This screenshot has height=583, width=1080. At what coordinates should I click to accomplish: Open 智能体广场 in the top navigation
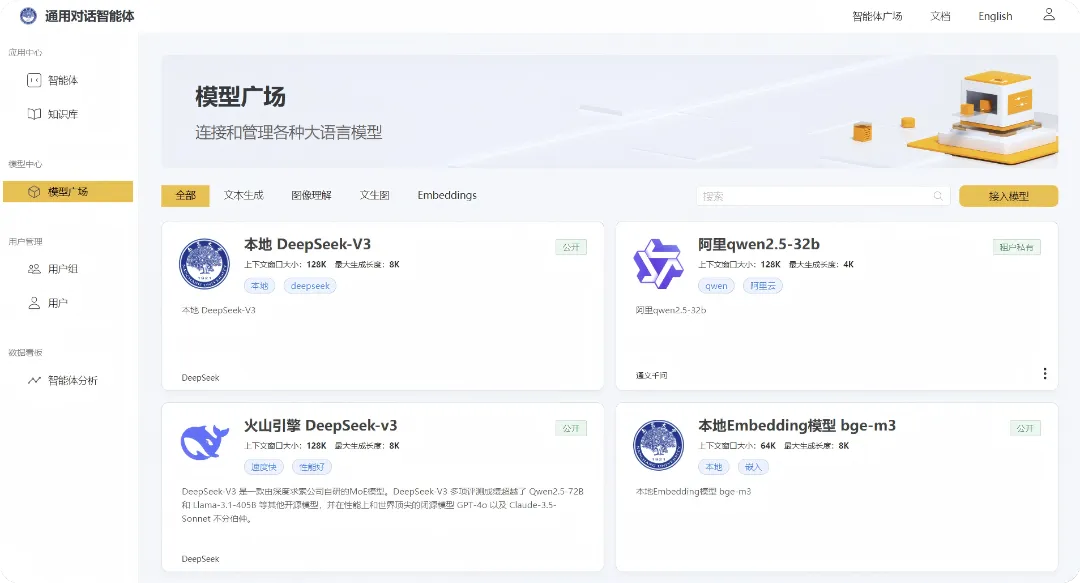click(877, 17)
